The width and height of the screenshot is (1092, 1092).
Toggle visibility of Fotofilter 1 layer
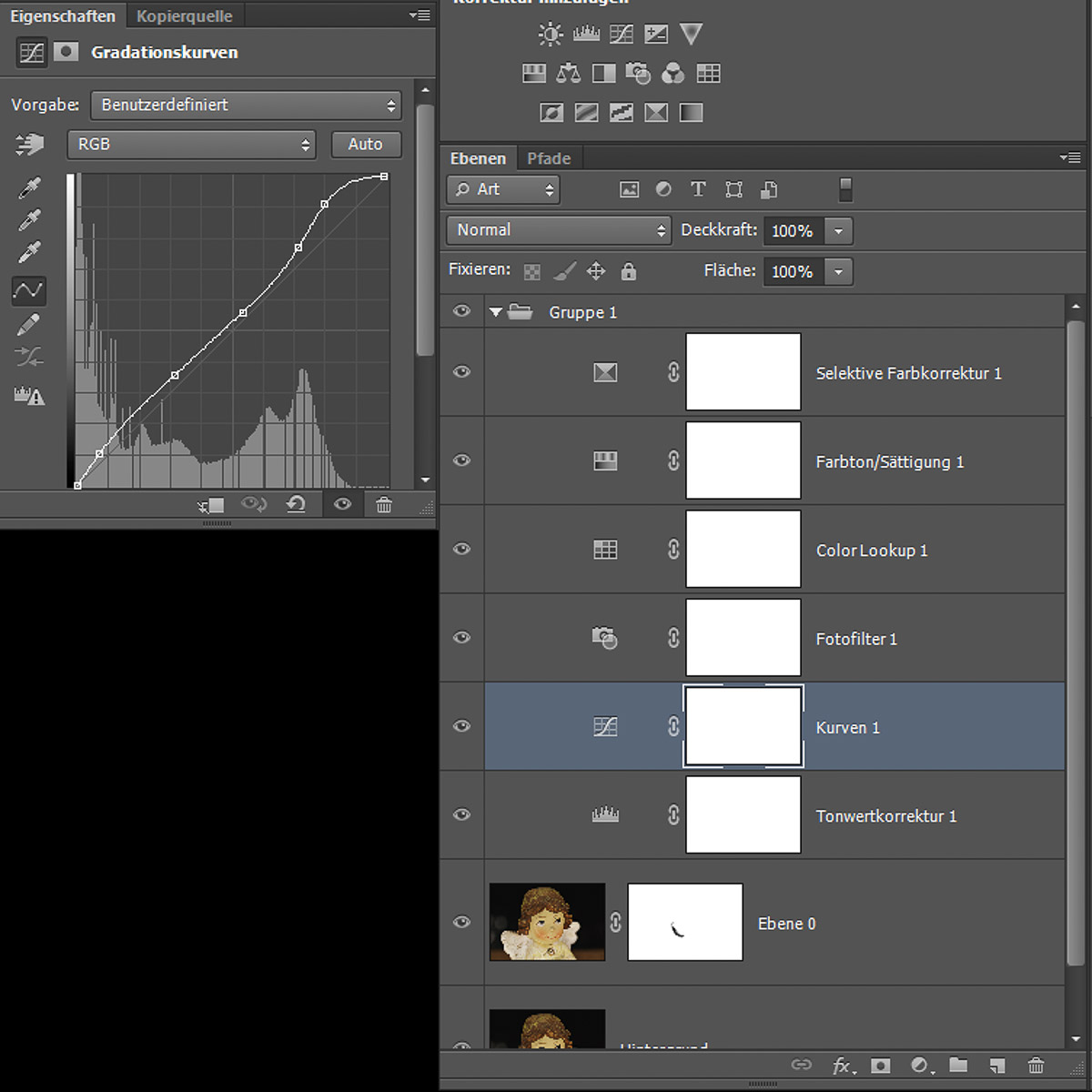click(461, 637)
